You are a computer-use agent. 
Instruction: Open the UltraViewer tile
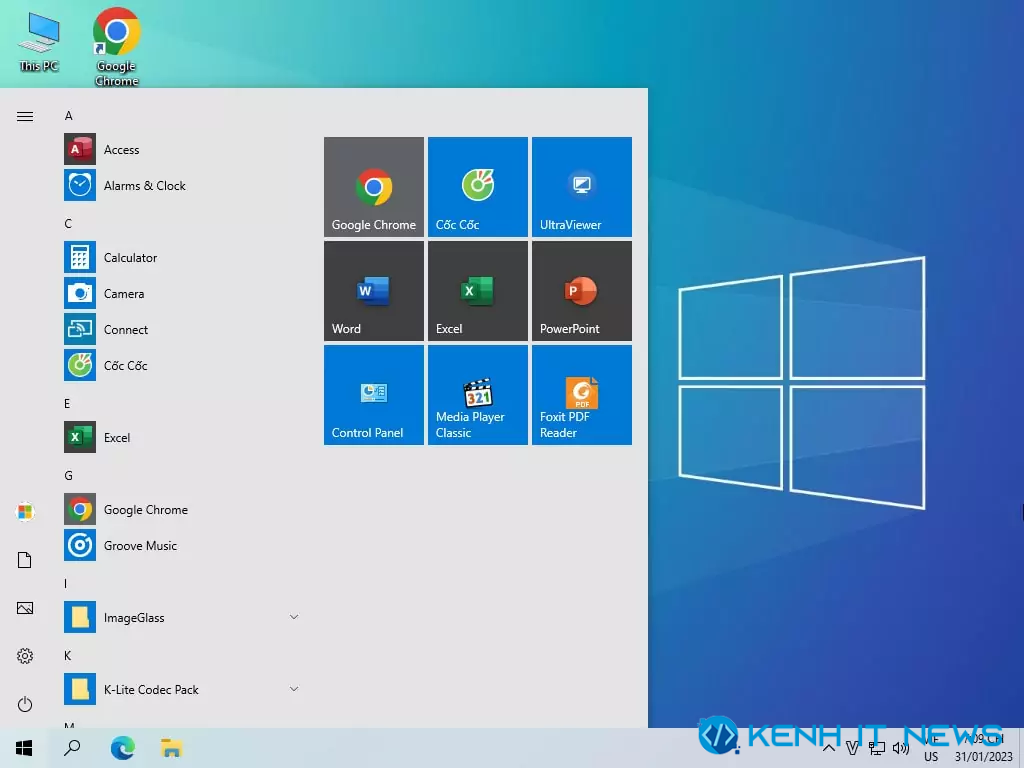pos(581,187)
